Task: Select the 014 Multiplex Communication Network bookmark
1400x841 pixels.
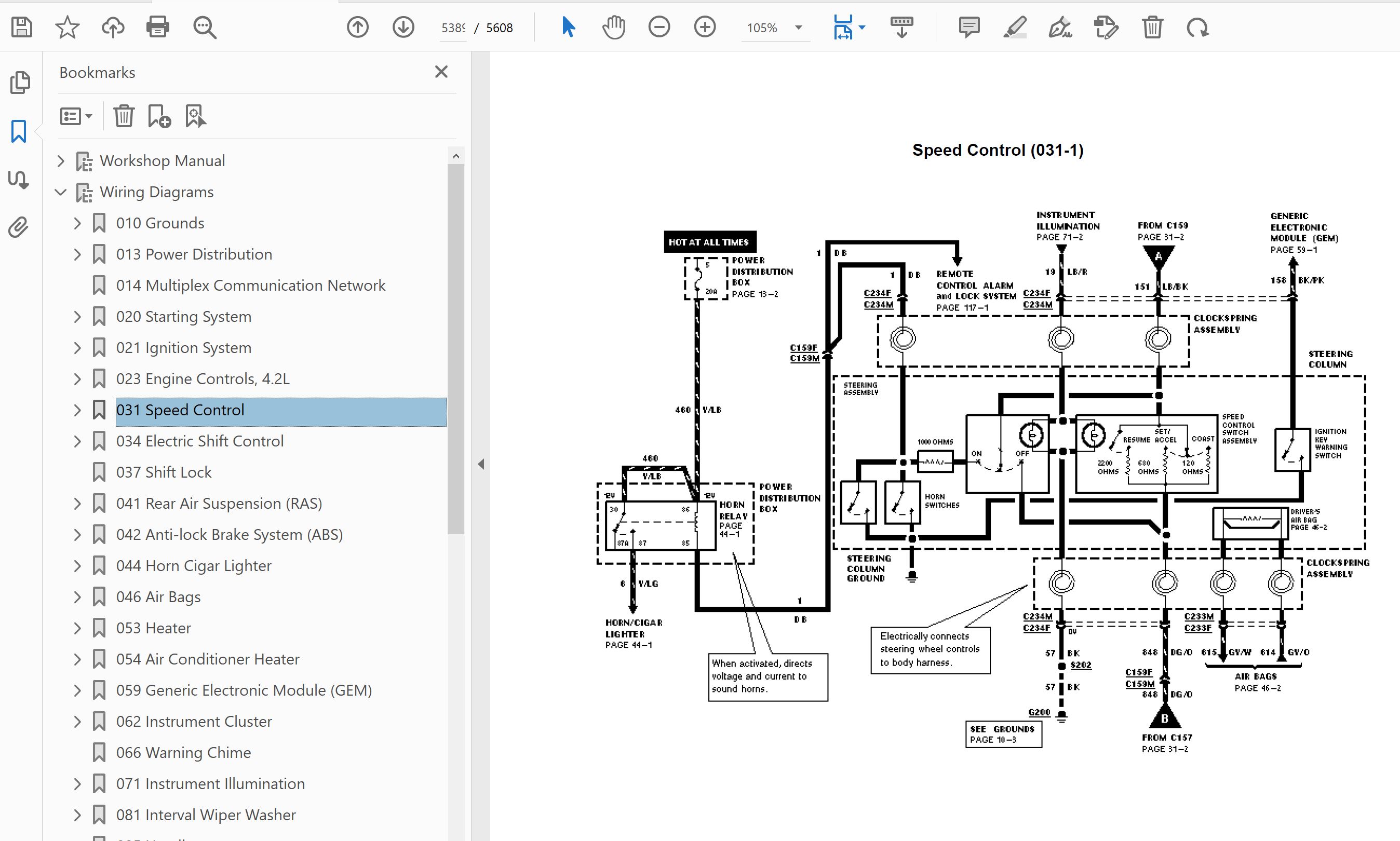Action: pyautogui.click(x=250, y=285)
